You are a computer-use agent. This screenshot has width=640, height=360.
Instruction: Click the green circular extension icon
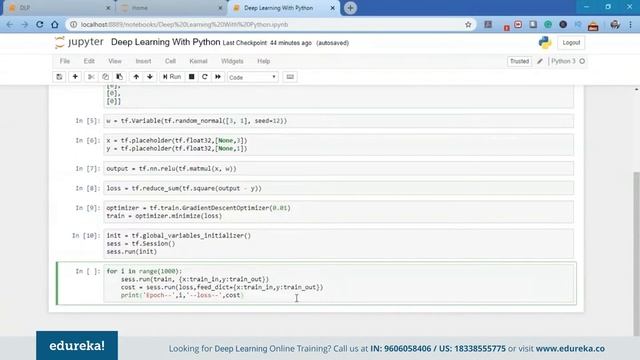[548, 24]
